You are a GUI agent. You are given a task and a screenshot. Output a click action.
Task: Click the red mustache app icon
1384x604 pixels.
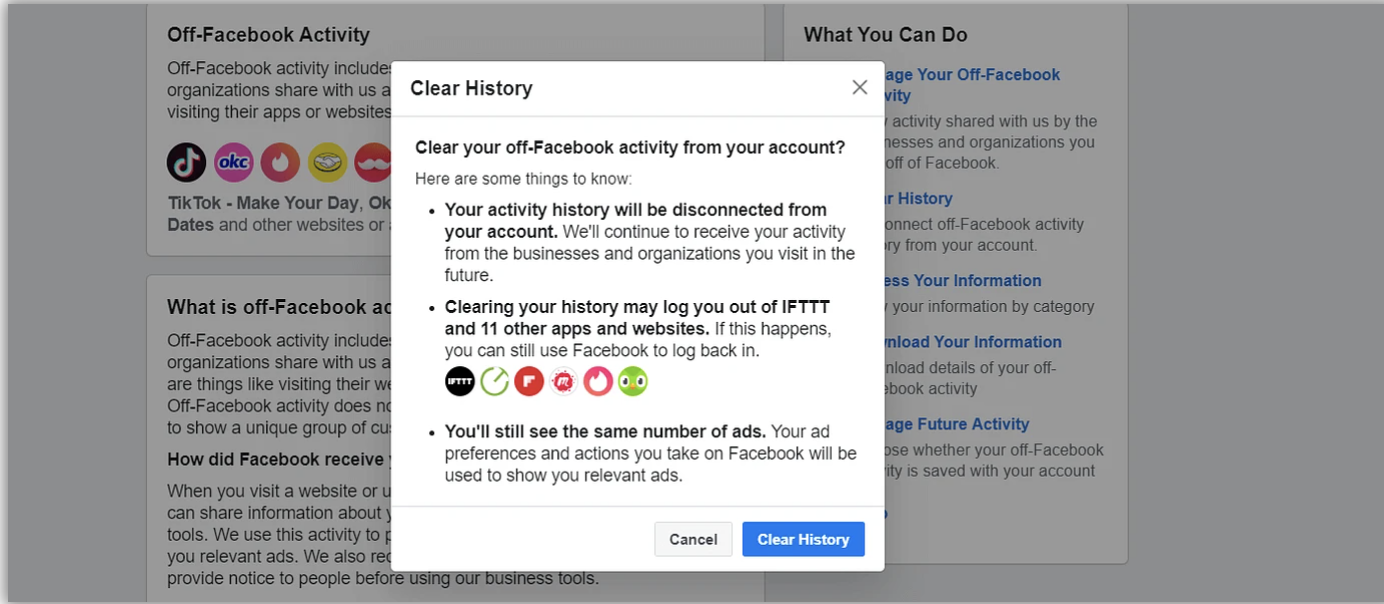pos(372,162)
